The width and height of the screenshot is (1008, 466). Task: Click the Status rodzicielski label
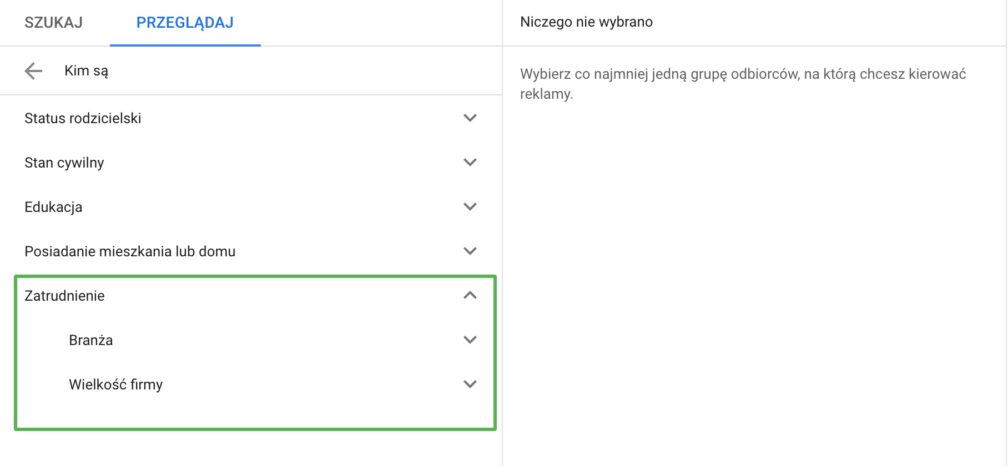pyautogui.click(x=83, y=118)
